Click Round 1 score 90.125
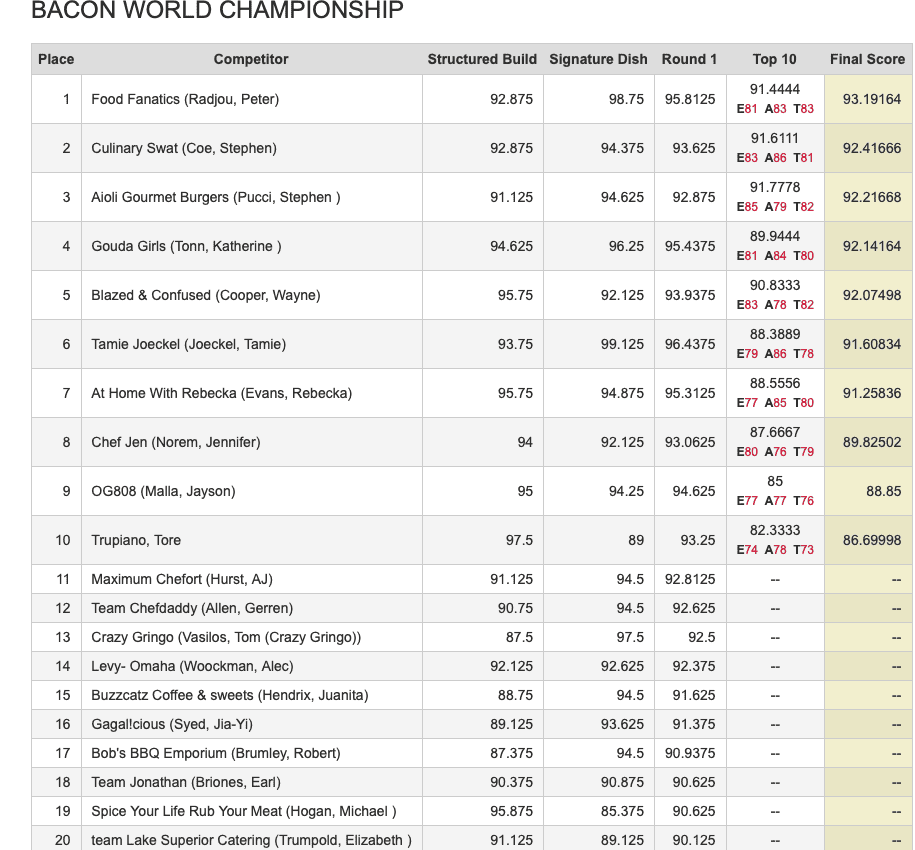 [x=693, y=841]
